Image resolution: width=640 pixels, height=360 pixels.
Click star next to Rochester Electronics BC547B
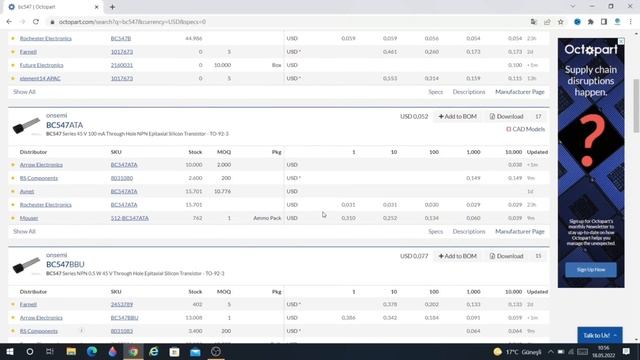pos(13,38)
